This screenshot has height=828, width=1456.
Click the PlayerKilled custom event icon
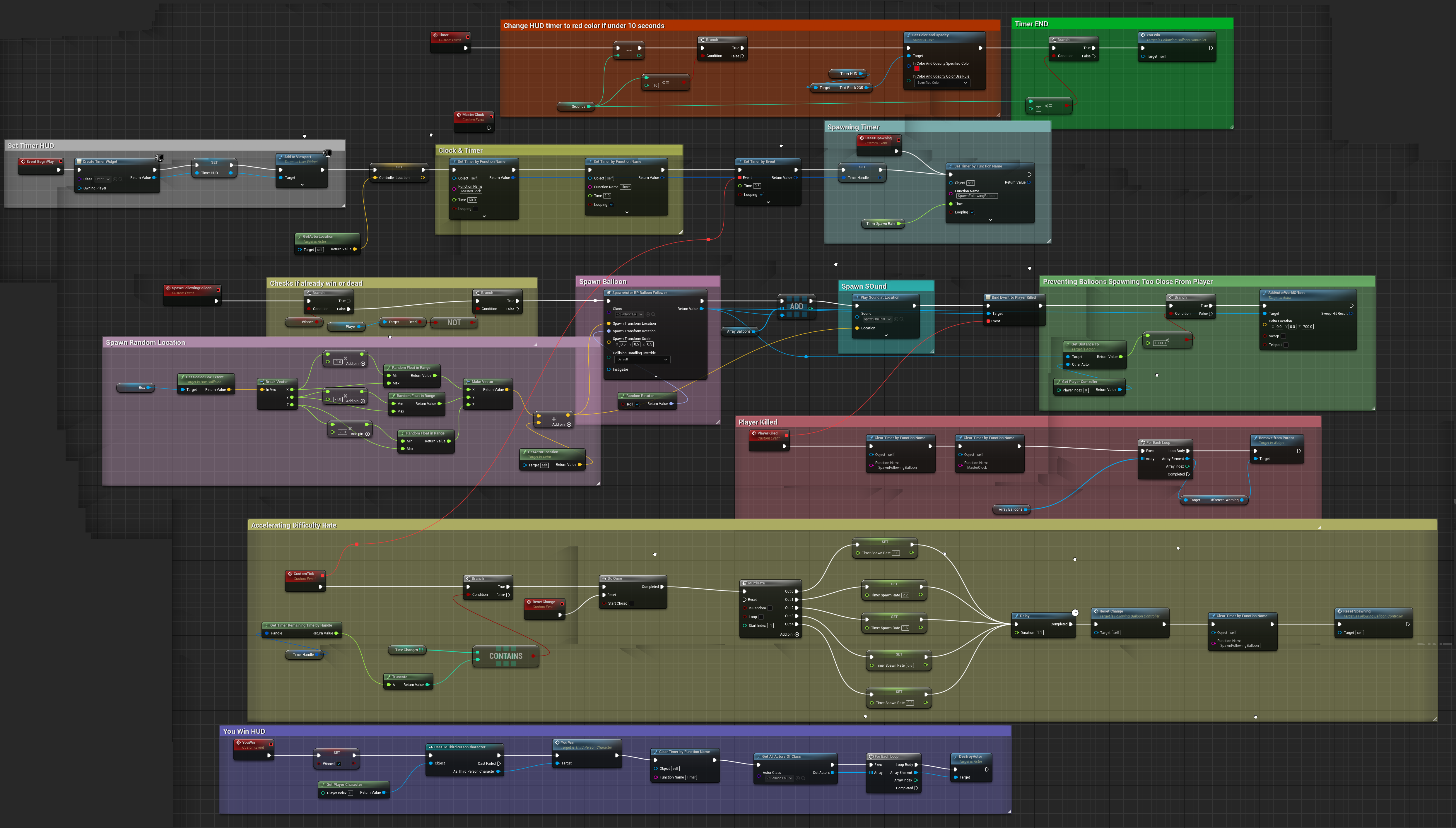[754, 433]
